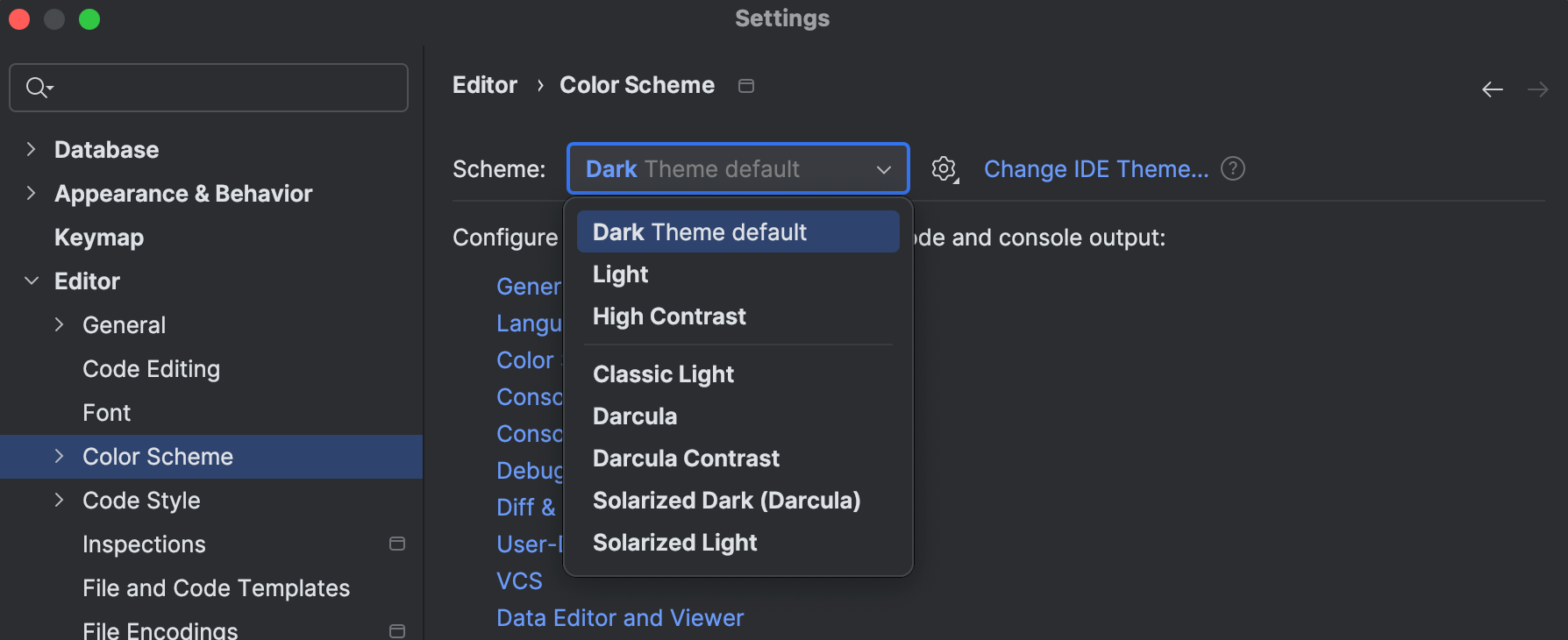The width and height of the screenshot is (1568, 640).
Task: Click the help question mark beside Change IDE Theme
Action: 1232,168
